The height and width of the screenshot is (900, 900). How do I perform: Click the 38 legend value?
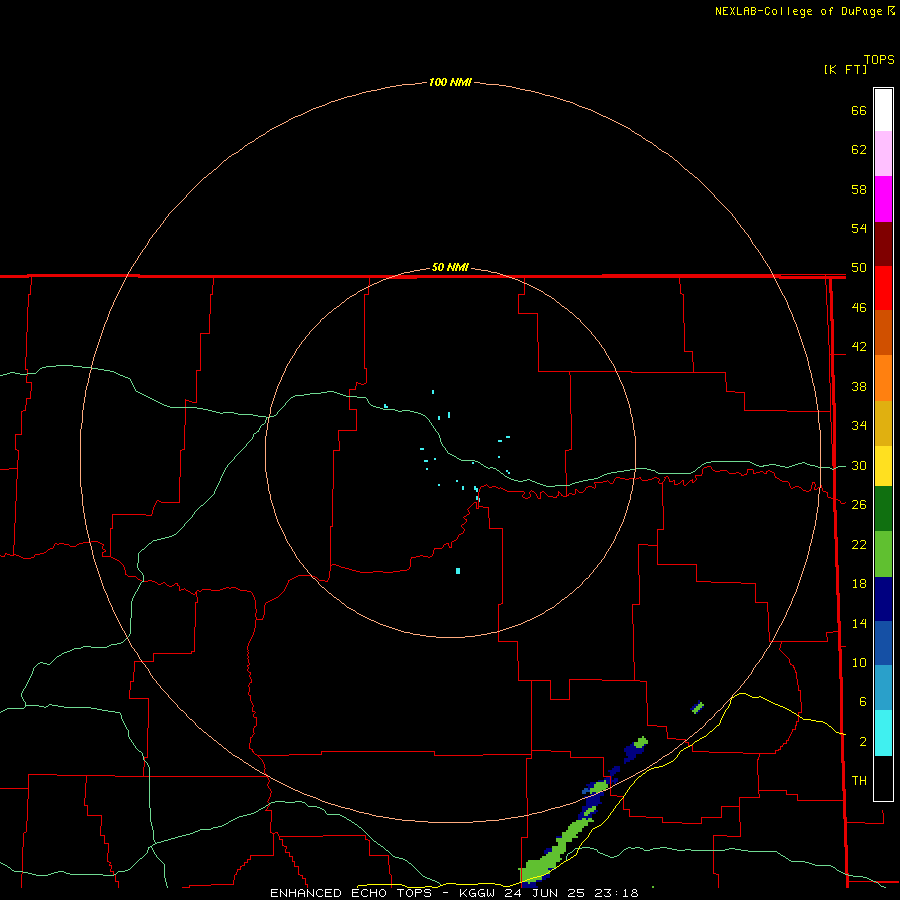pos(859,386)
